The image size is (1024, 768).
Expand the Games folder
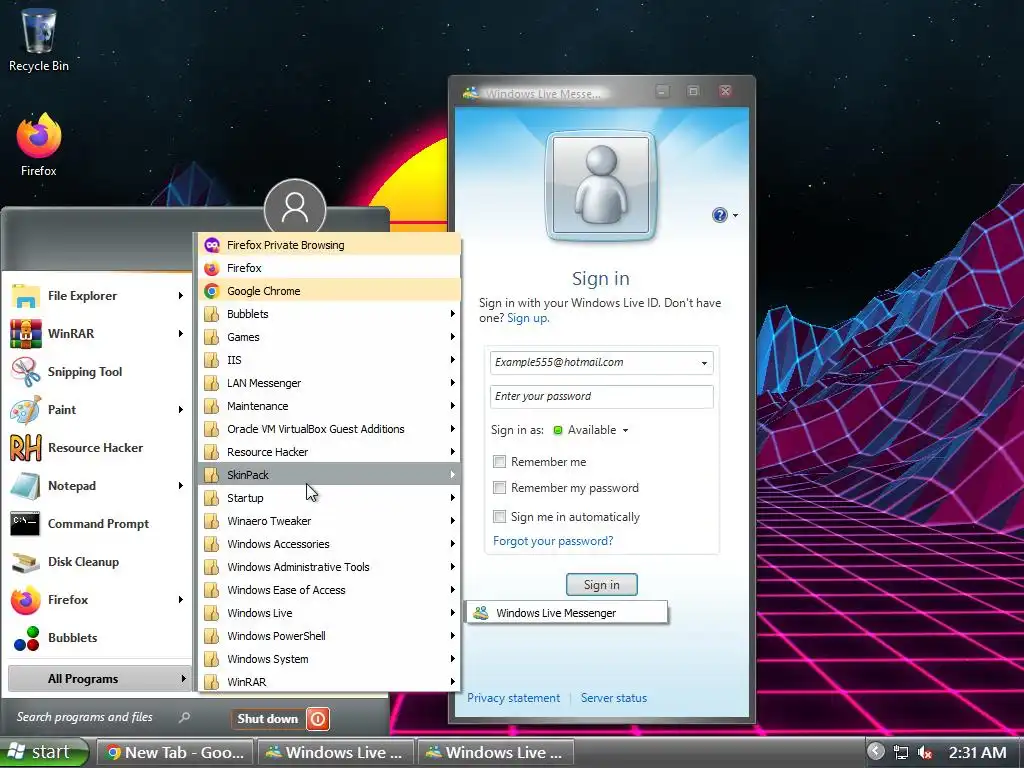coord(329,337)
